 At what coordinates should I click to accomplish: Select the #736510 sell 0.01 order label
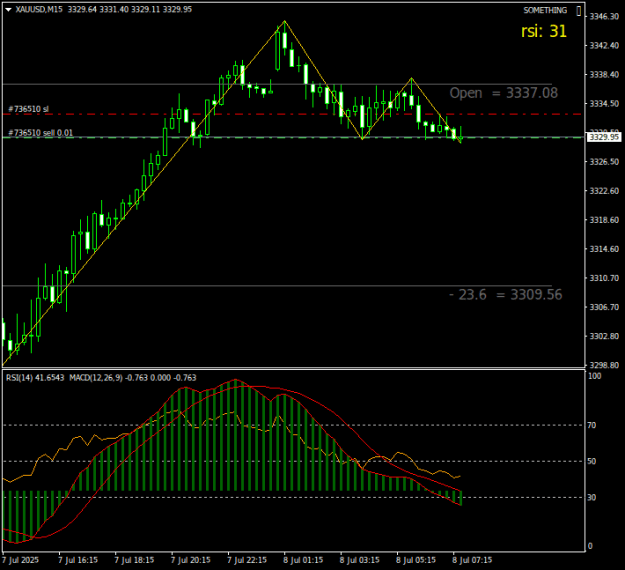tap(41, 133)
